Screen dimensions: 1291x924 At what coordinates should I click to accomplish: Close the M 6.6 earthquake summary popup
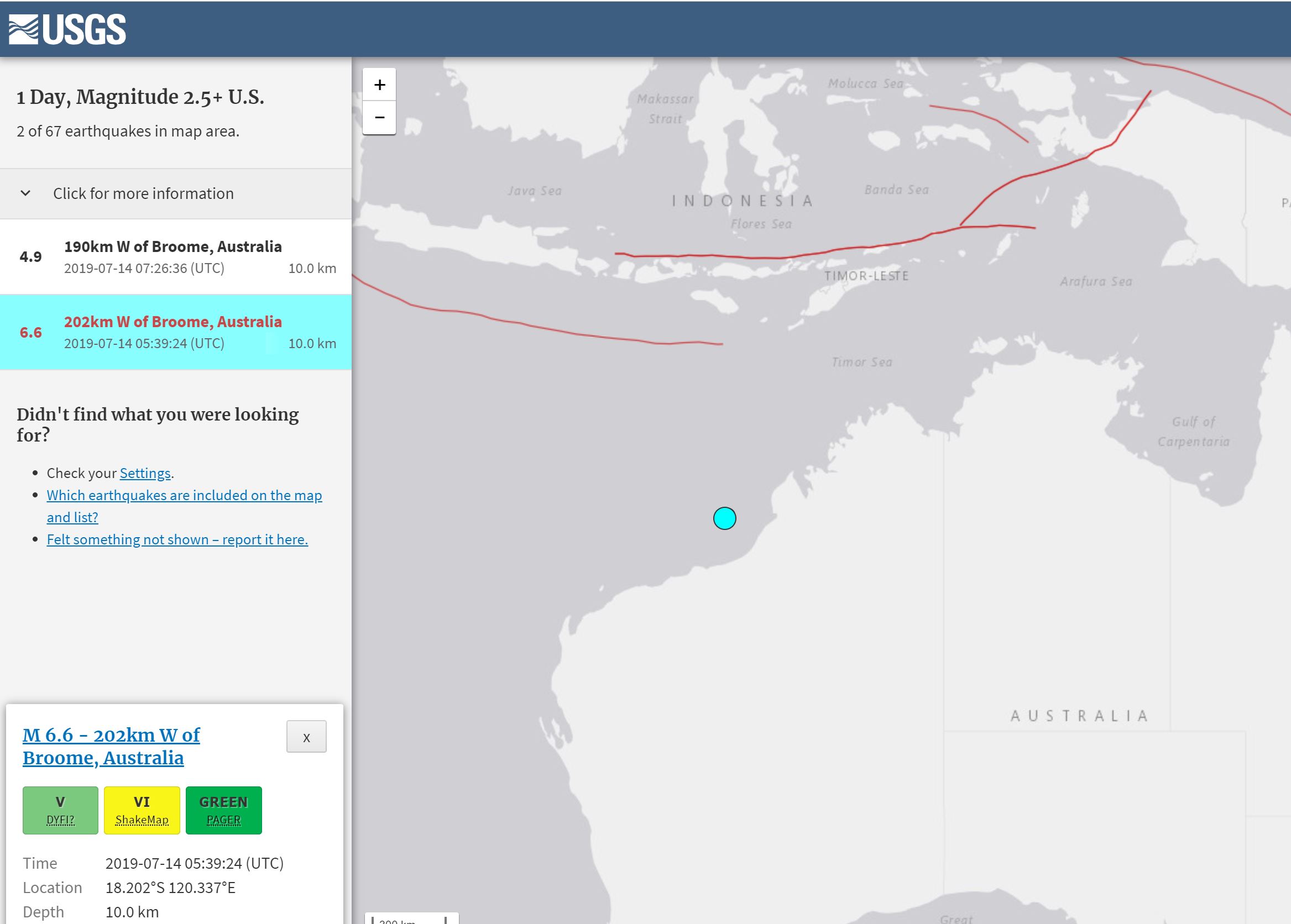tap(306, 737)
